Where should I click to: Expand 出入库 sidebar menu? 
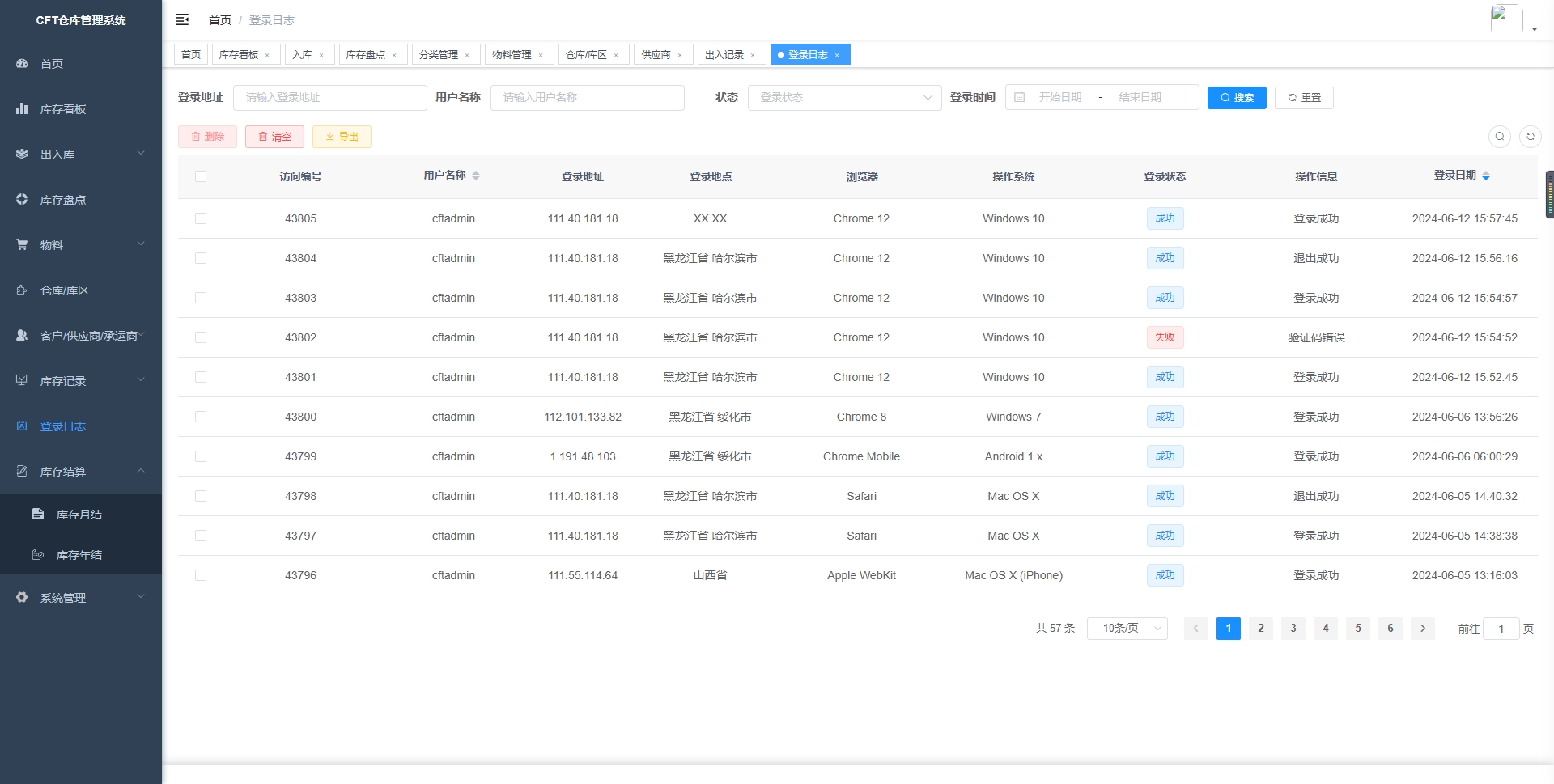click(81, 154)
